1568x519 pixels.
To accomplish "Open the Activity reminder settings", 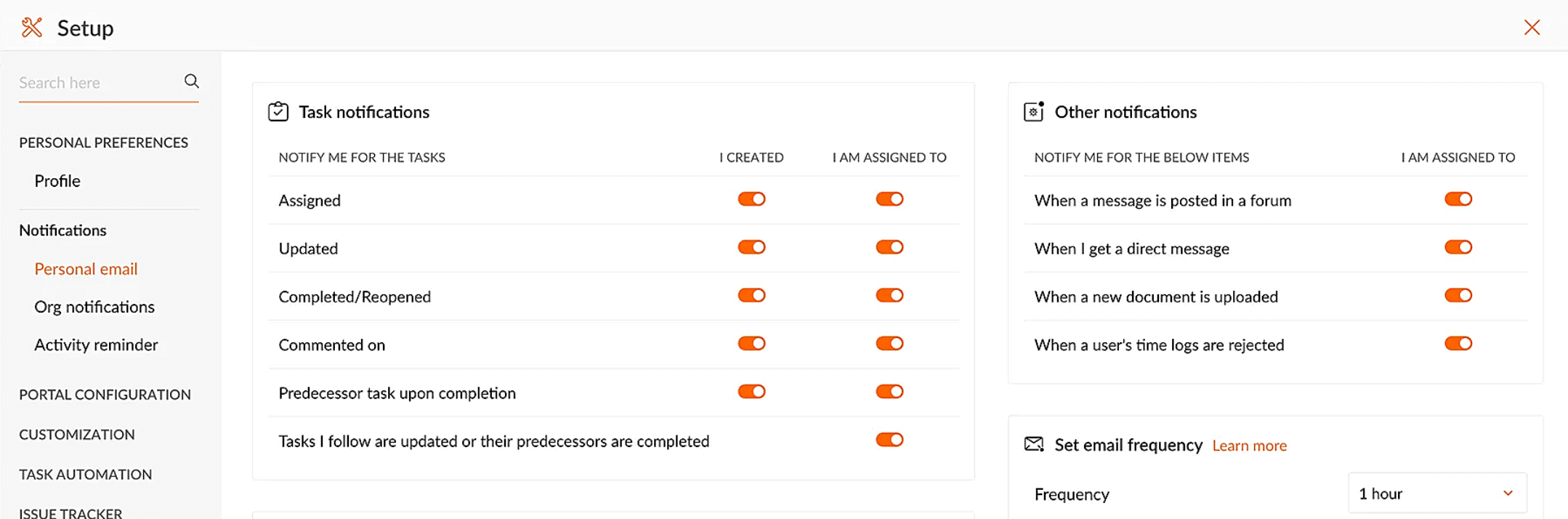I will pos(96,345).
